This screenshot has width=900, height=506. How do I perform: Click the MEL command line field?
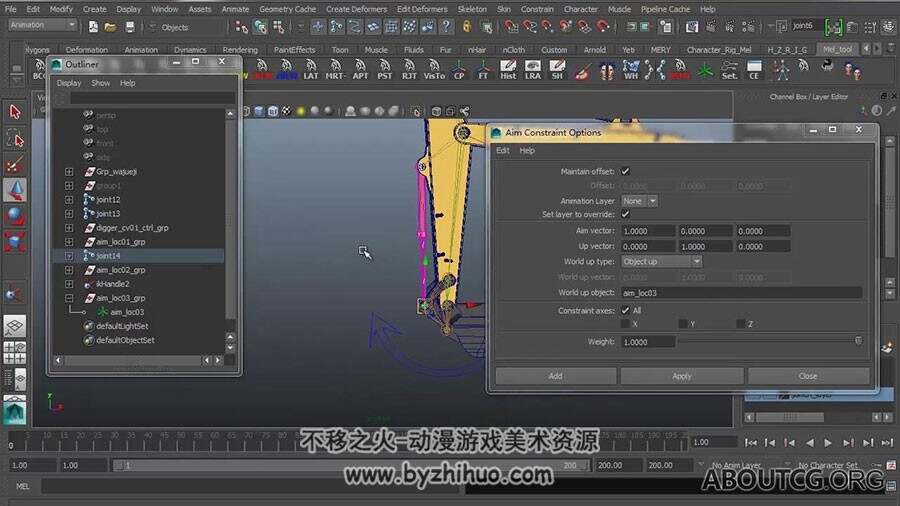point(253,486)
